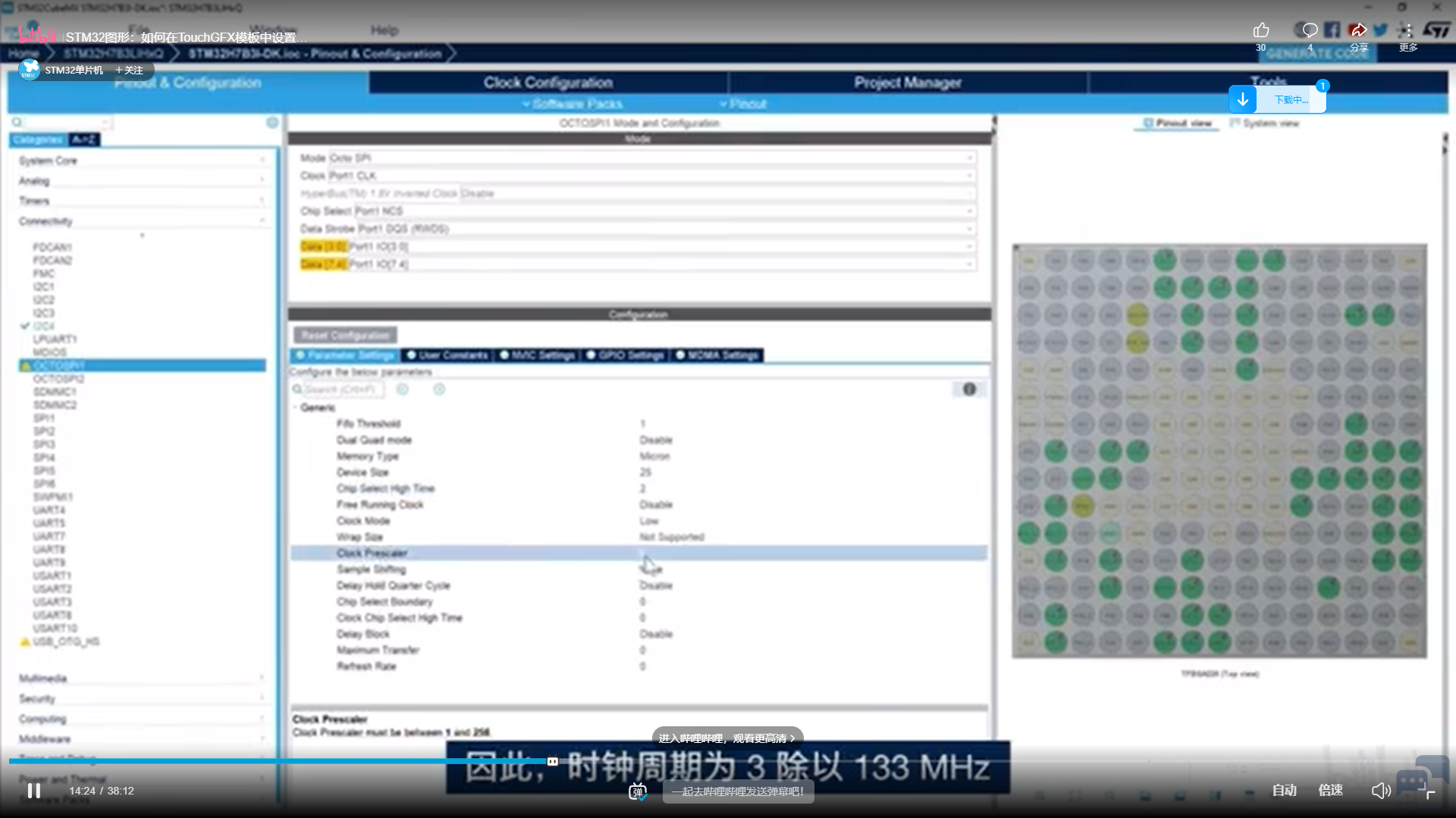Open the Pinout dropdown menu

(x=743, y=104)
